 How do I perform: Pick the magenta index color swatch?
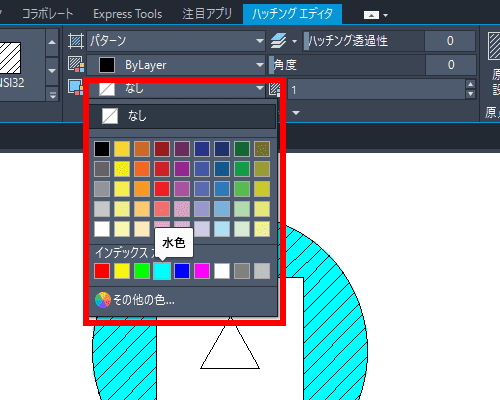(x=202, y=271)
